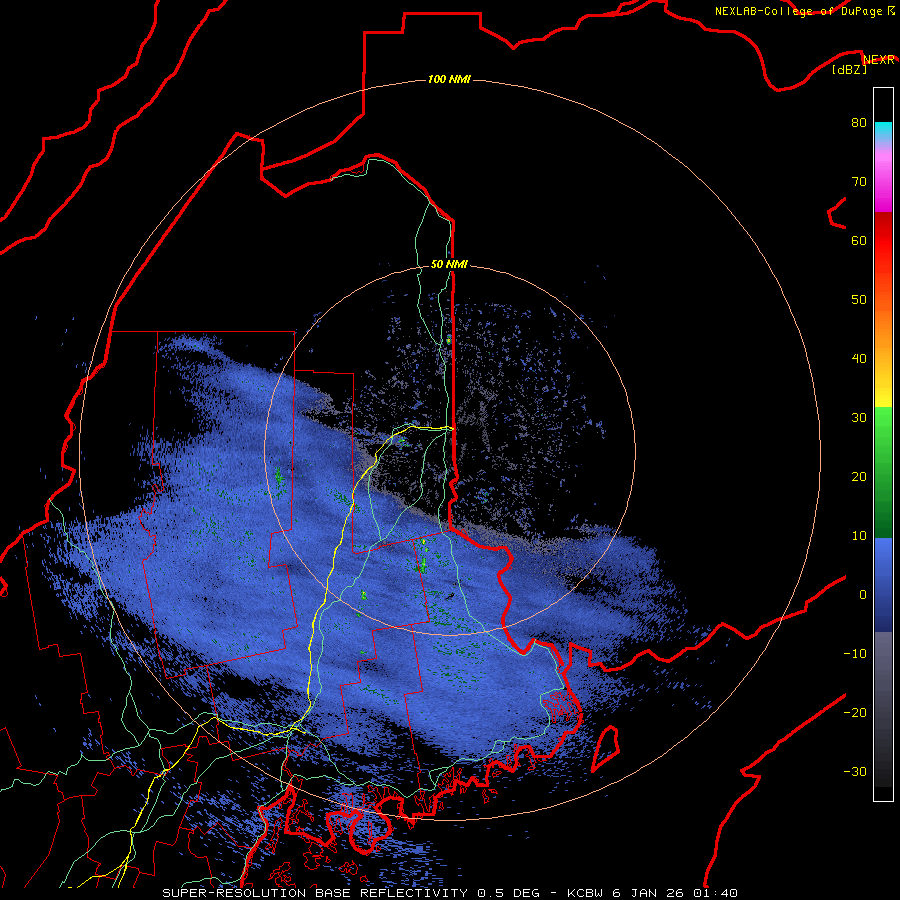Screen dimensions: 900x900
Task: Click the 30 value on dBZ scale
Action: coord(859,418)
